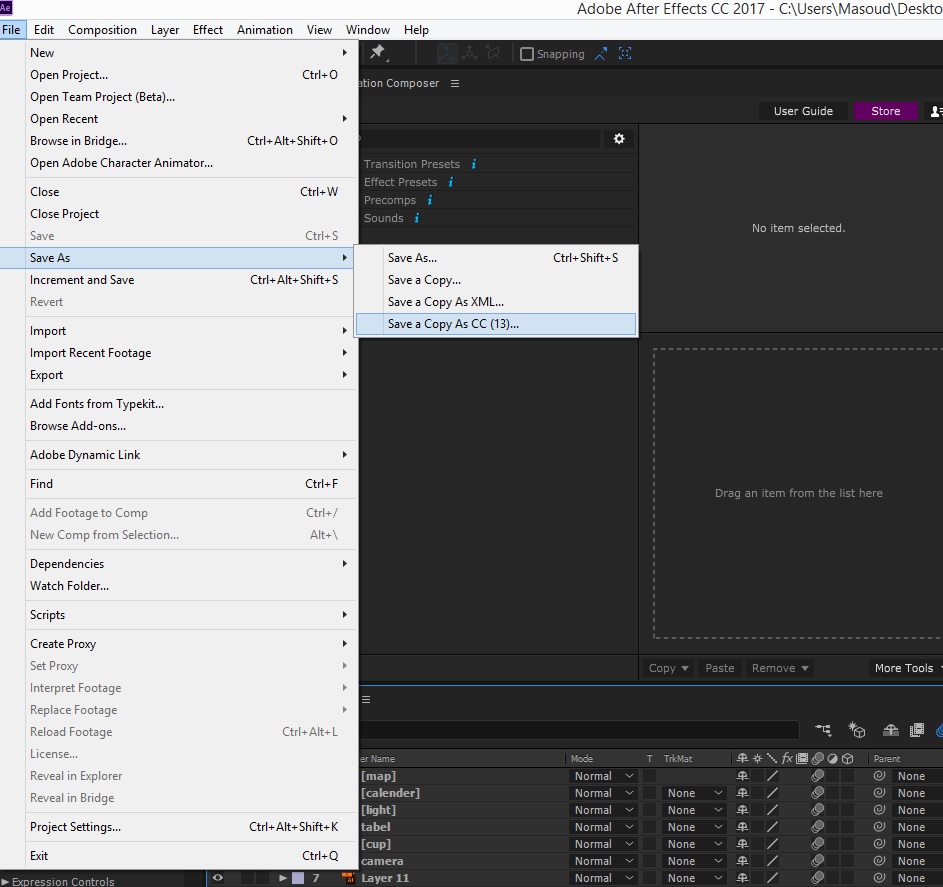Select the Puppet Pin tool
943x887 pixels.
pos(378,53)
